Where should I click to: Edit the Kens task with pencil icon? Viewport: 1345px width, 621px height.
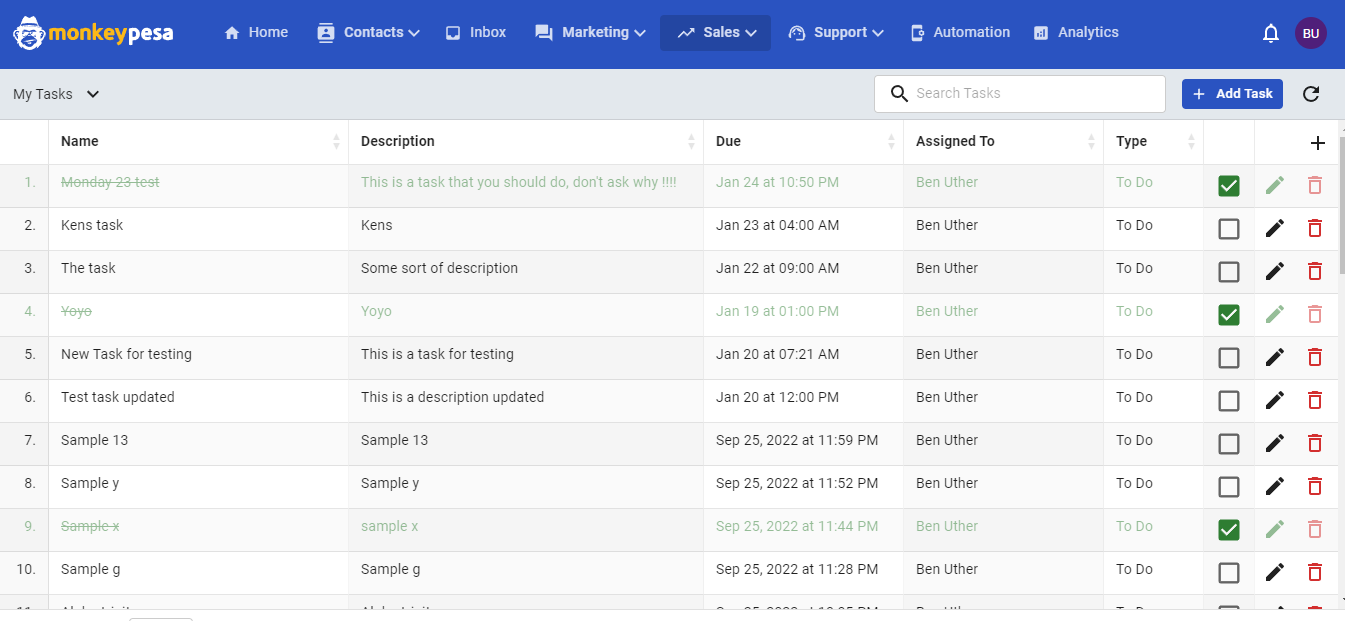1274,228
